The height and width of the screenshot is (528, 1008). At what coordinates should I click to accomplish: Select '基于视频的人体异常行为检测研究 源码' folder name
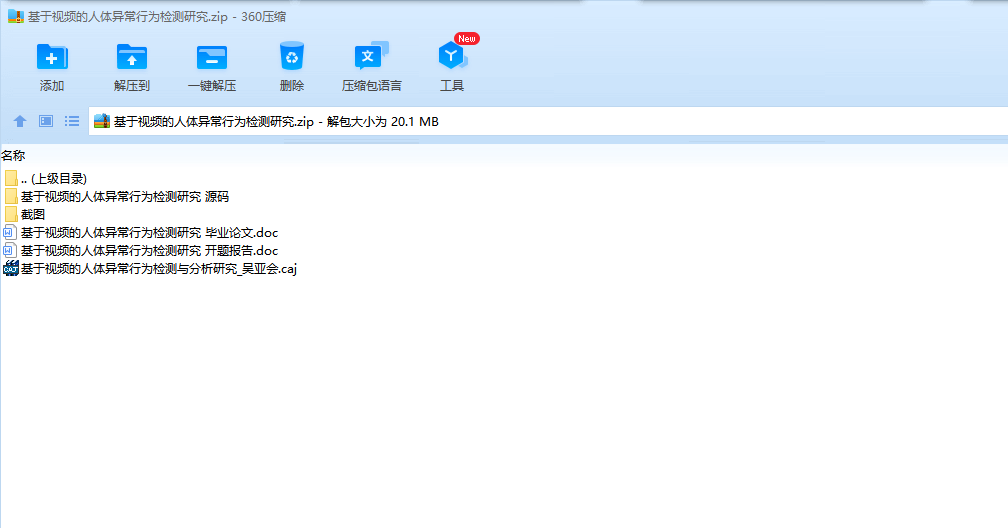125,197
